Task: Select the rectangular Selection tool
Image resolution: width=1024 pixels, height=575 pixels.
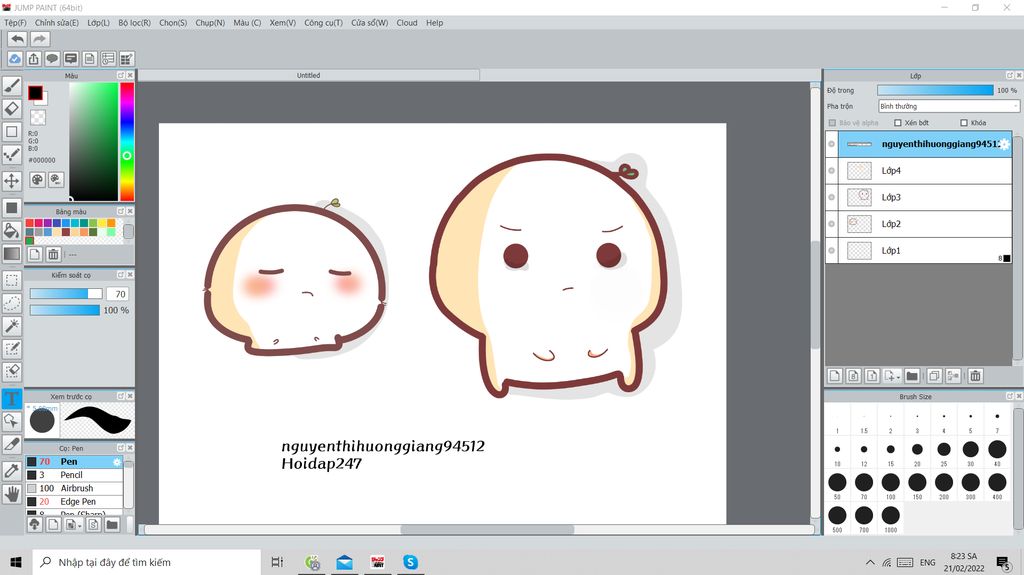Action: pos(12,280)
